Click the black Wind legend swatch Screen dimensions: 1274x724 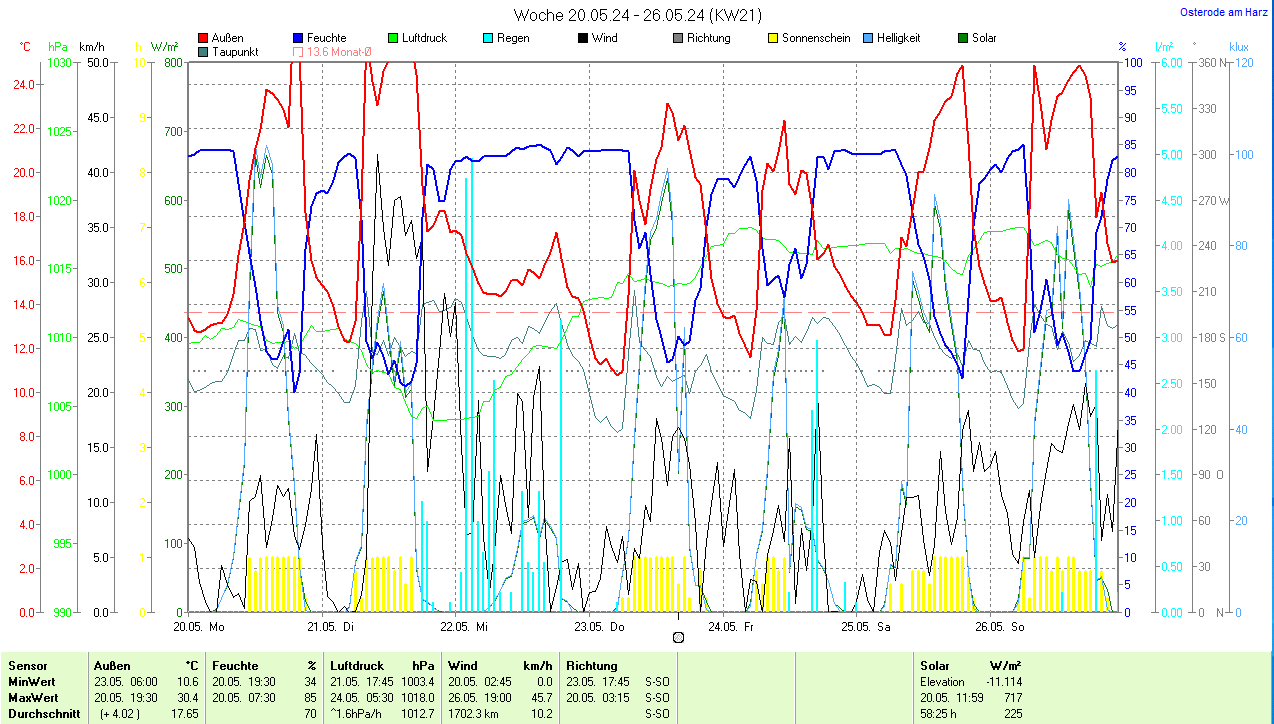(x=583, y=38)
